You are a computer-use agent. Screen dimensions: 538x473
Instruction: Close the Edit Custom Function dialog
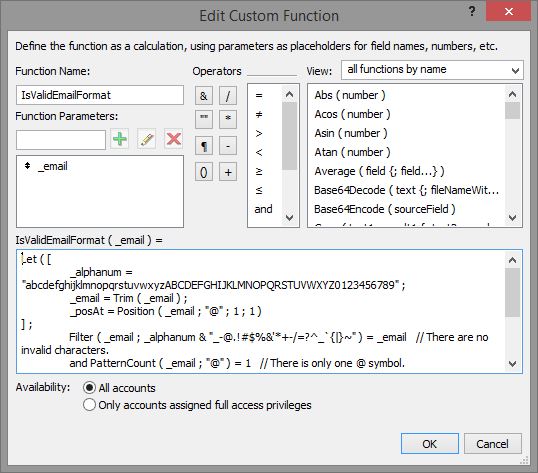point(508,11)
